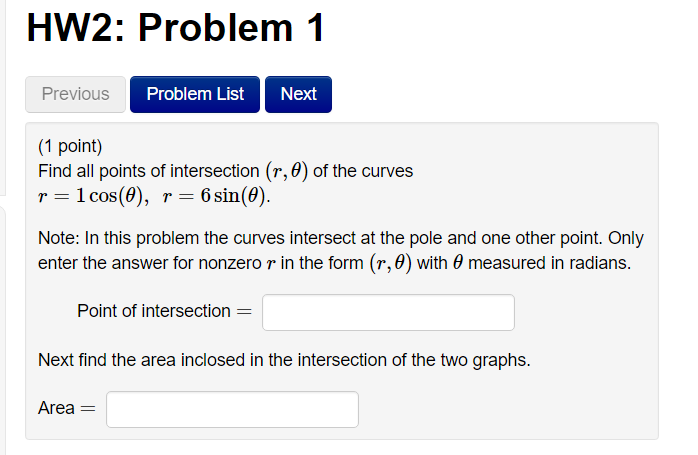Click the (1 point) label
Image resolution: width=698 pixels, height=455 pixels.
(x=70, y=146)
